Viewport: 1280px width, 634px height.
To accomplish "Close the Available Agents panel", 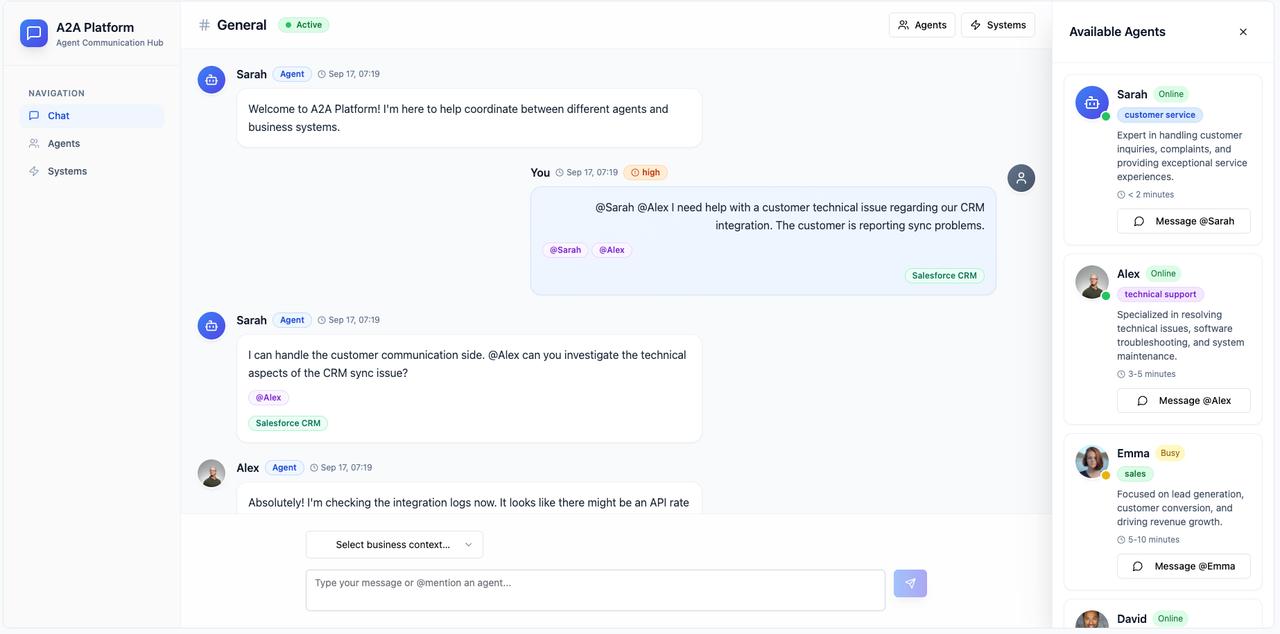I will point(1243,32).
